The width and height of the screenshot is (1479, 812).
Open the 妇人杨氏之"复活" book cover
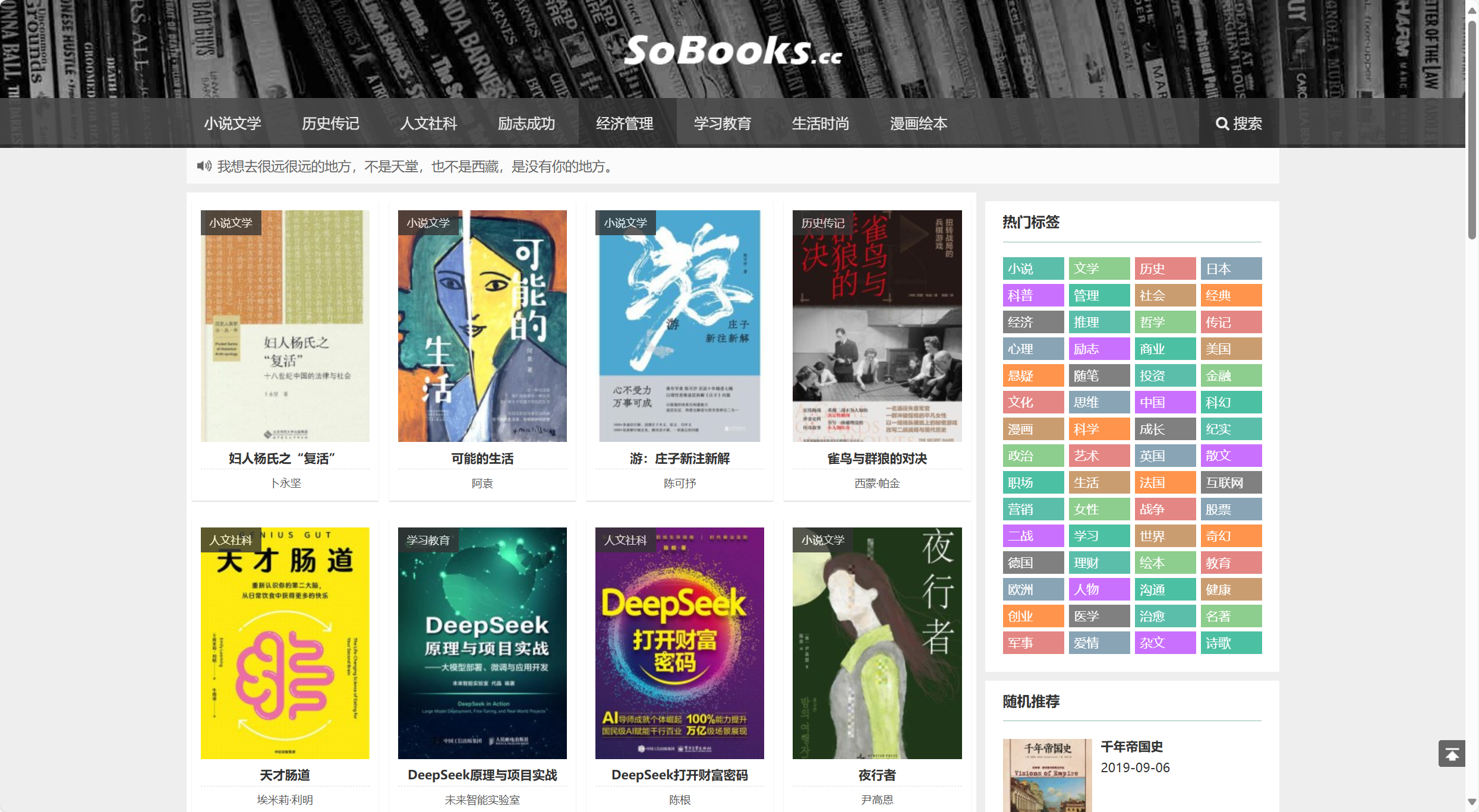pos(285,326)
